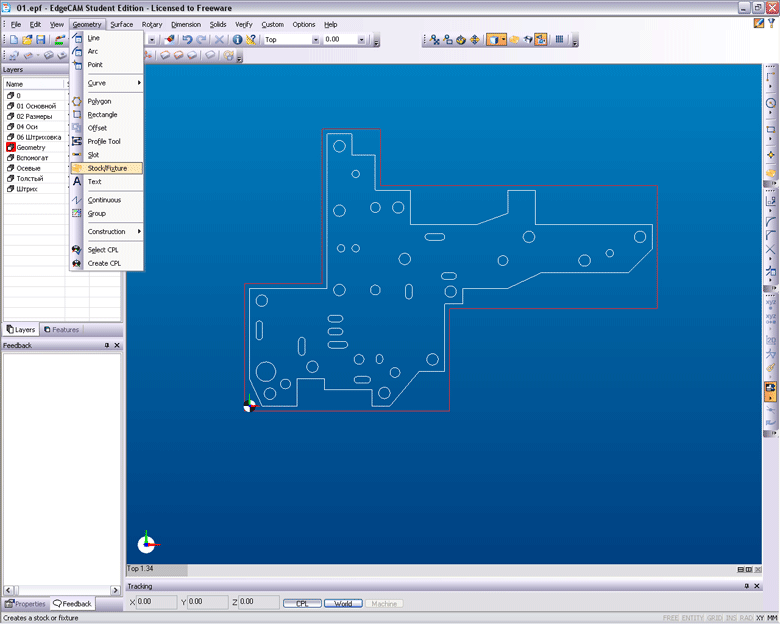Choose Profile Tool menu entry
This screenshot has width=780, height=624.
[x=104, y=141]
